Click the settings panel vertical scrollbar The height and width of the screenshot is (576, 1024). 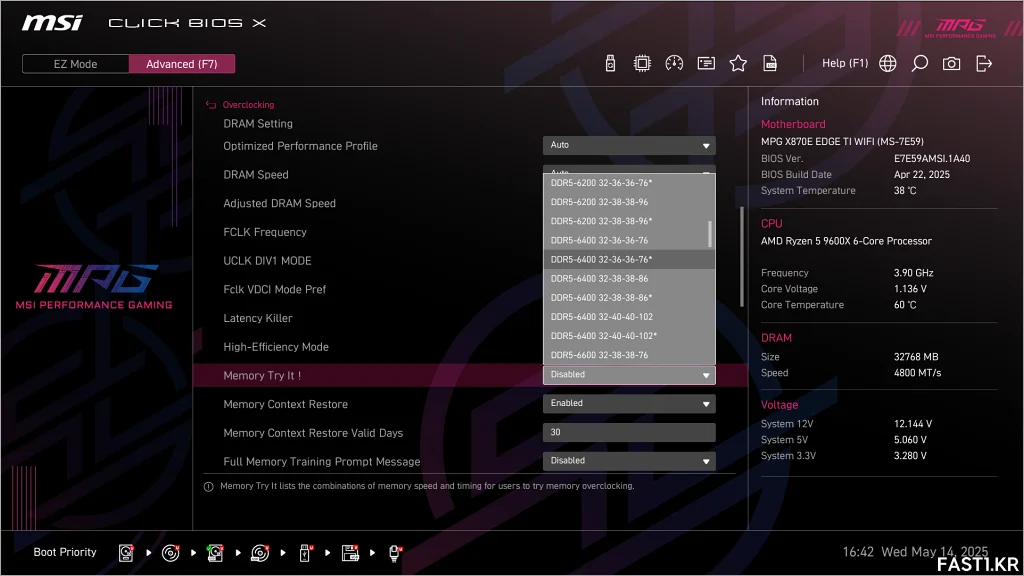[x=742, y=257]
